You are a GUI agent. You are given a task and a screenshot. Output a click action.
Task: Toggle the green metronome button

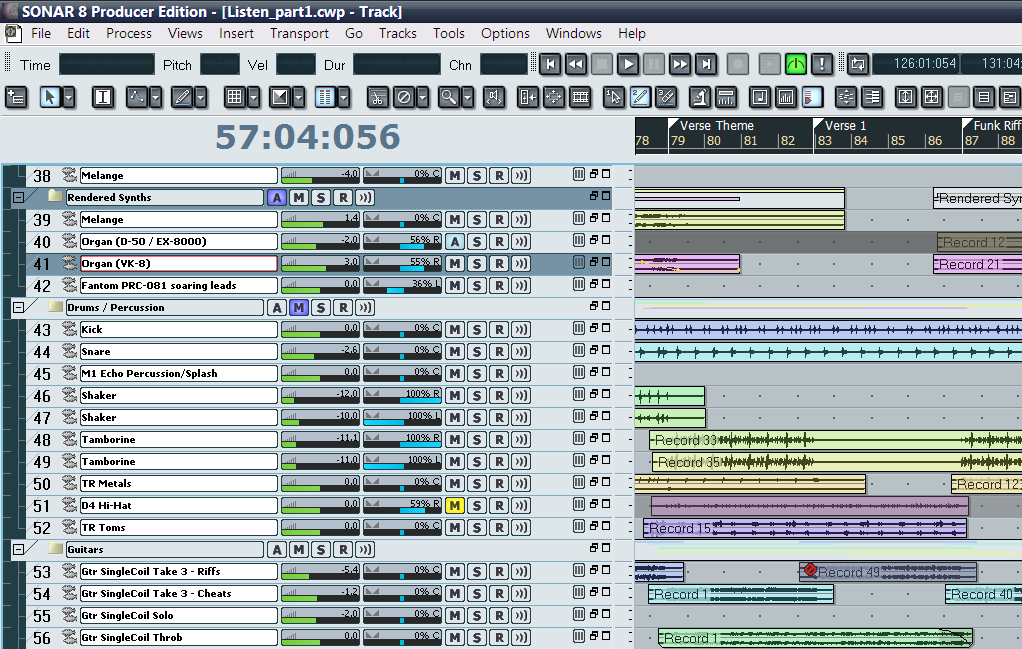pyautogui.click(x=796, y=65)
